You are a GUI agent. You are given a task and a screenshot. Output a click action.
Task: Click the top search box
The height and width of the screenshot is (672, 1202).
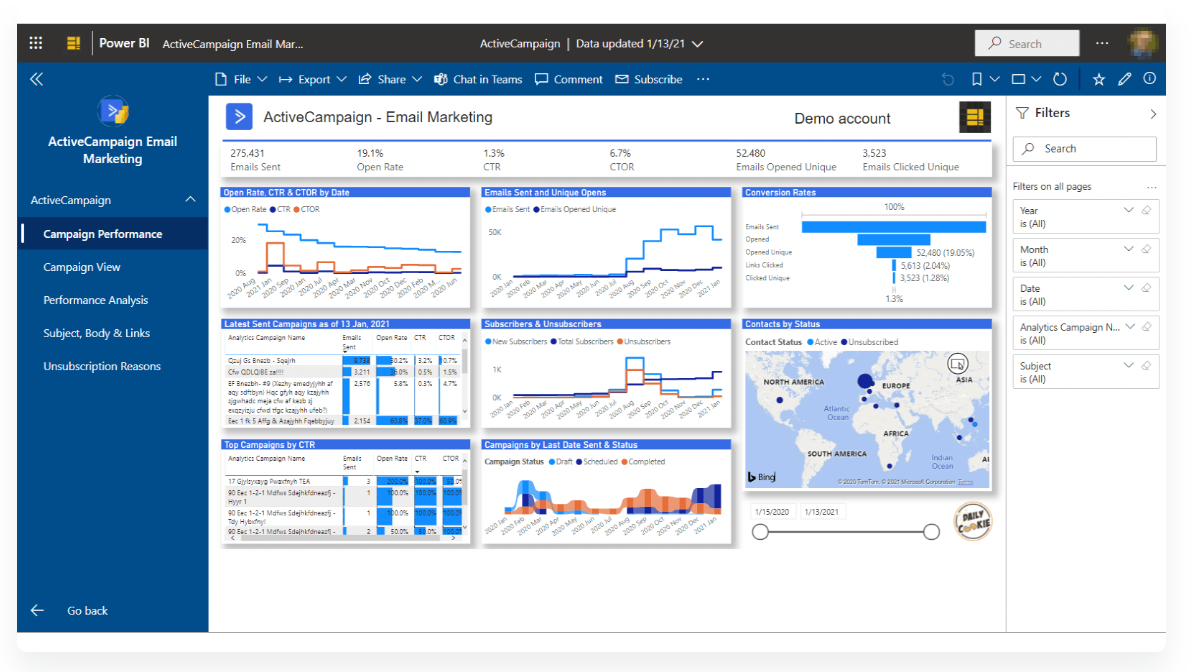pos(1027,43)
